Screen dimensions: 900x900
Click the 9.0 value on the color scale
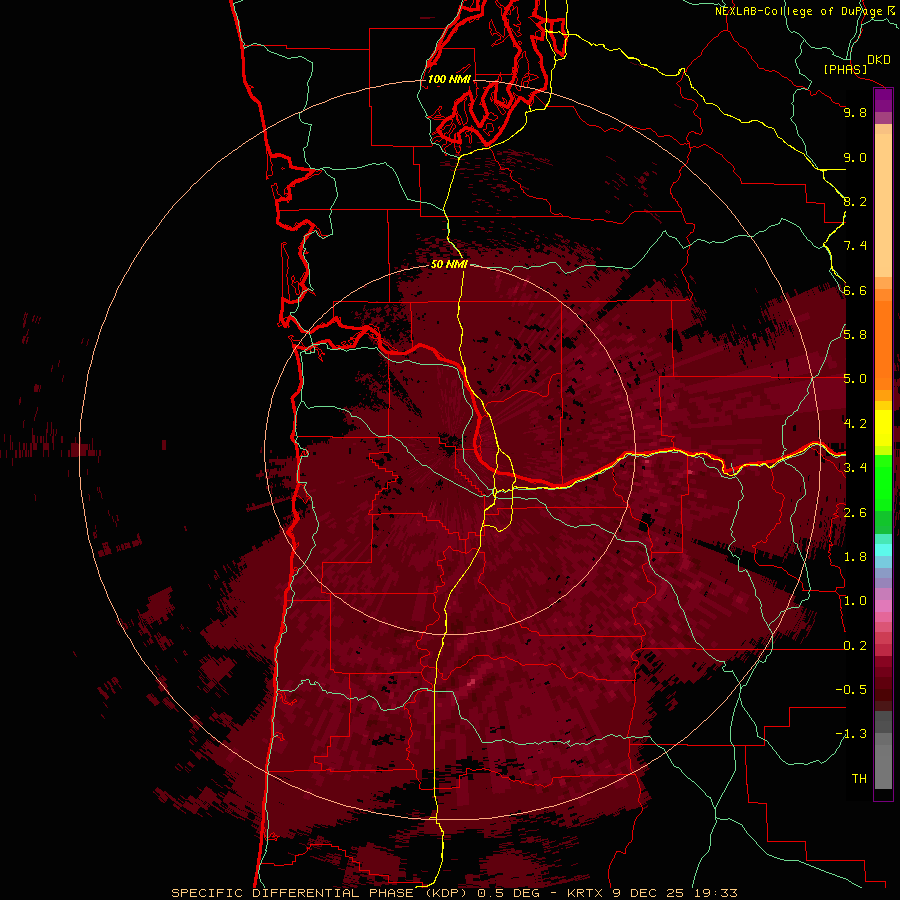point(855,157)
